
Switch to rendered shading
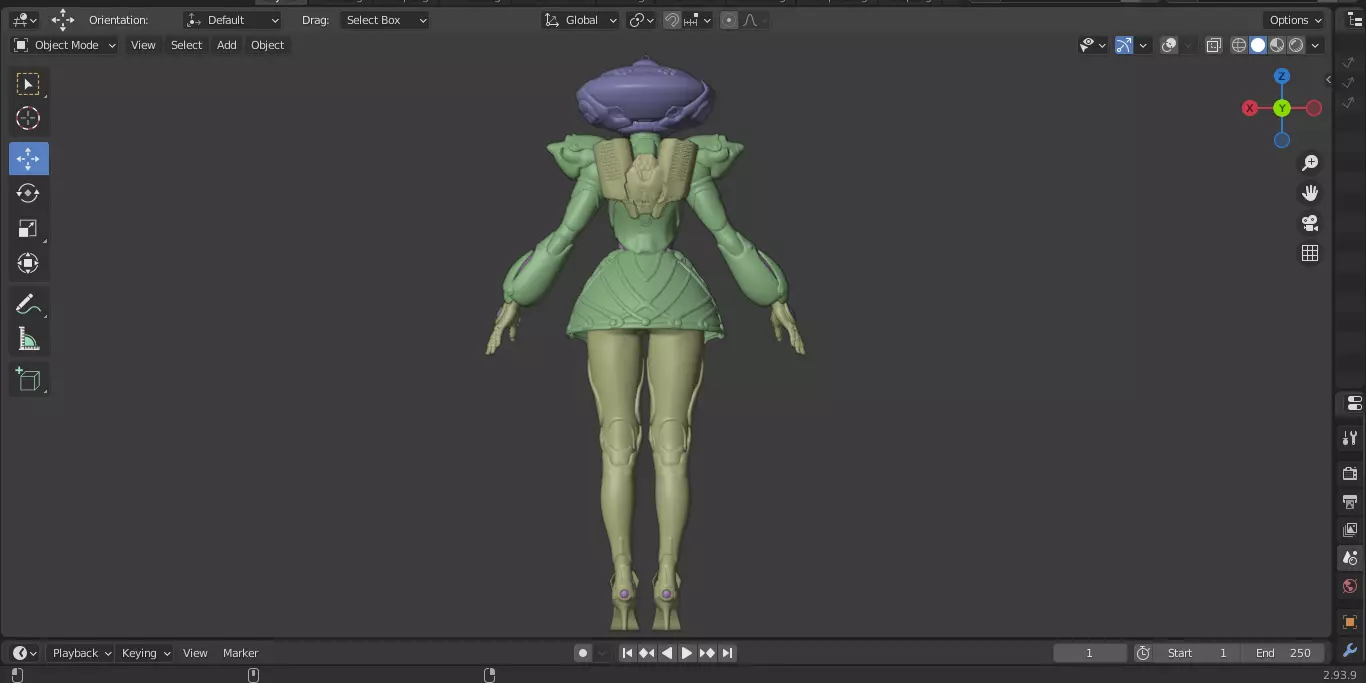pyautogui.click(x=1296, y=45)
